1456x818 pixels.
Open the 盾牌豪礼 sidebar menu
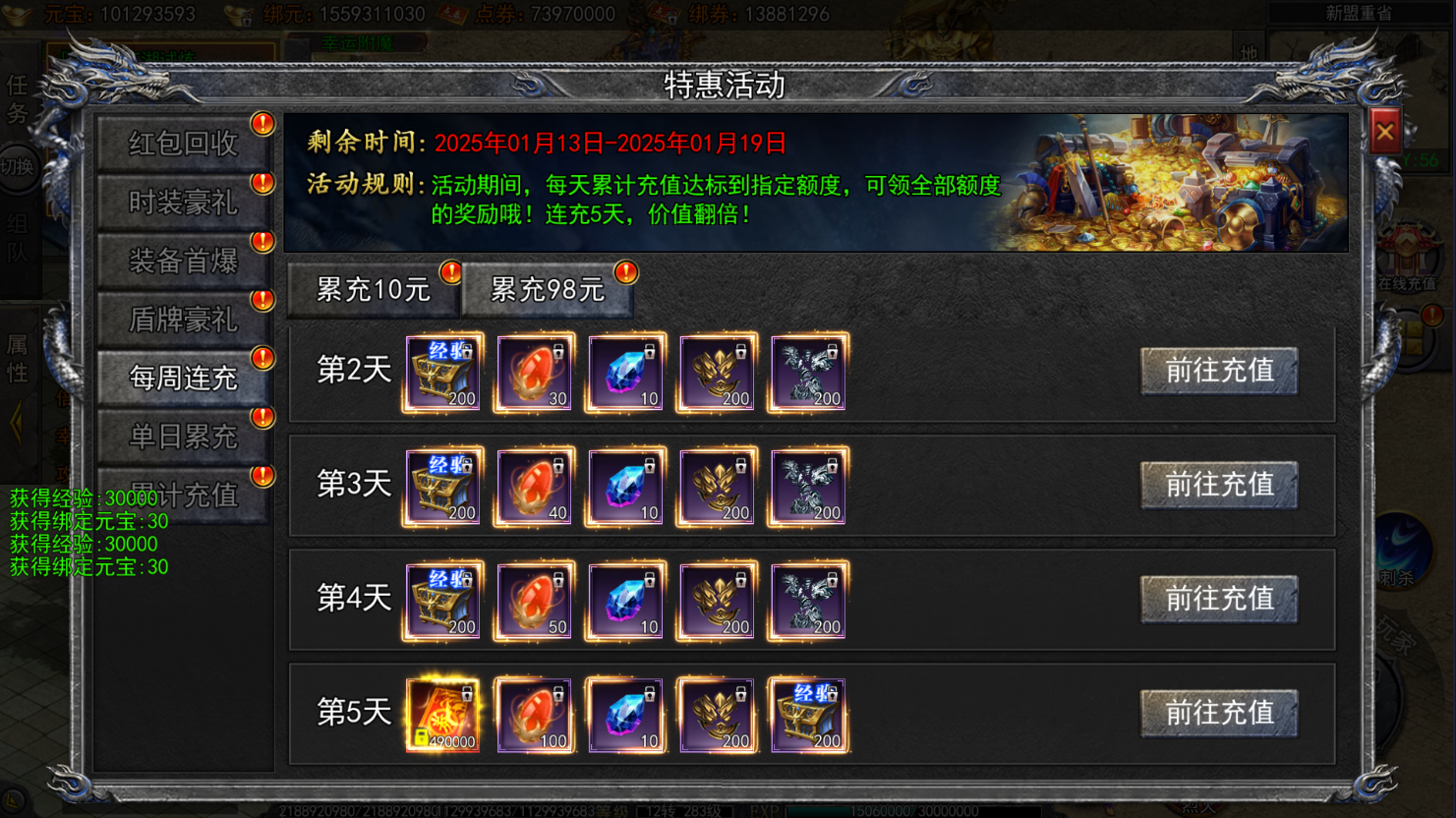[x=184, y=320]
